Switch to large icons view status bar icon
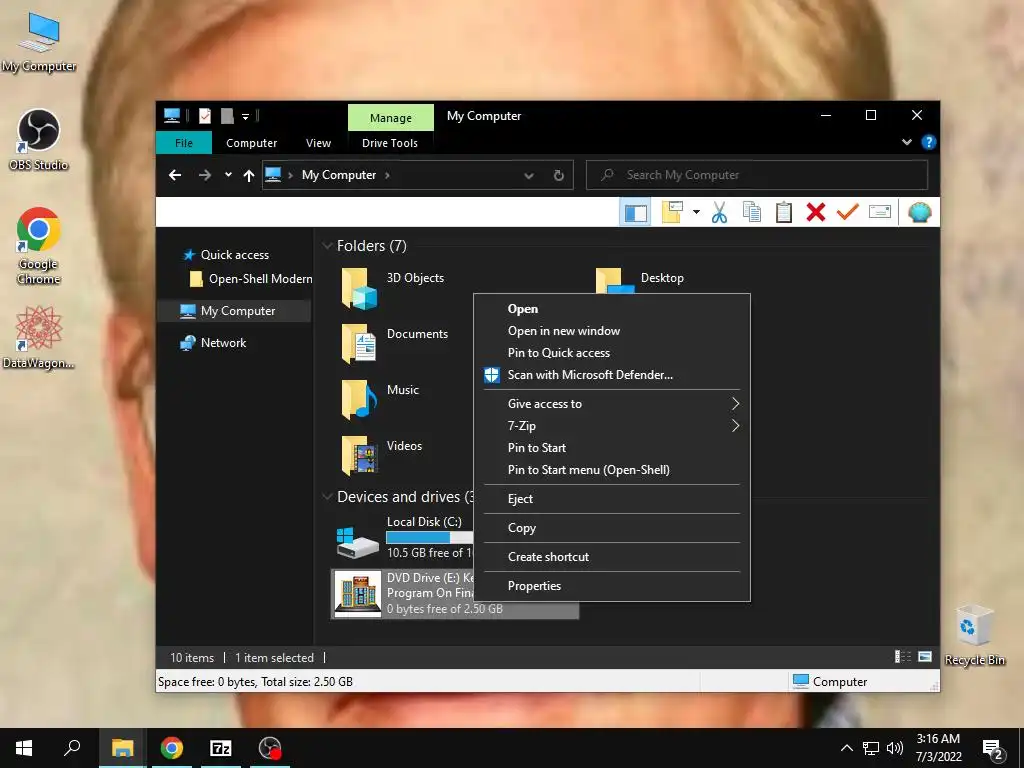This screenshot has width=1024, height=768. pyautogui.click(x=925, y=657)
